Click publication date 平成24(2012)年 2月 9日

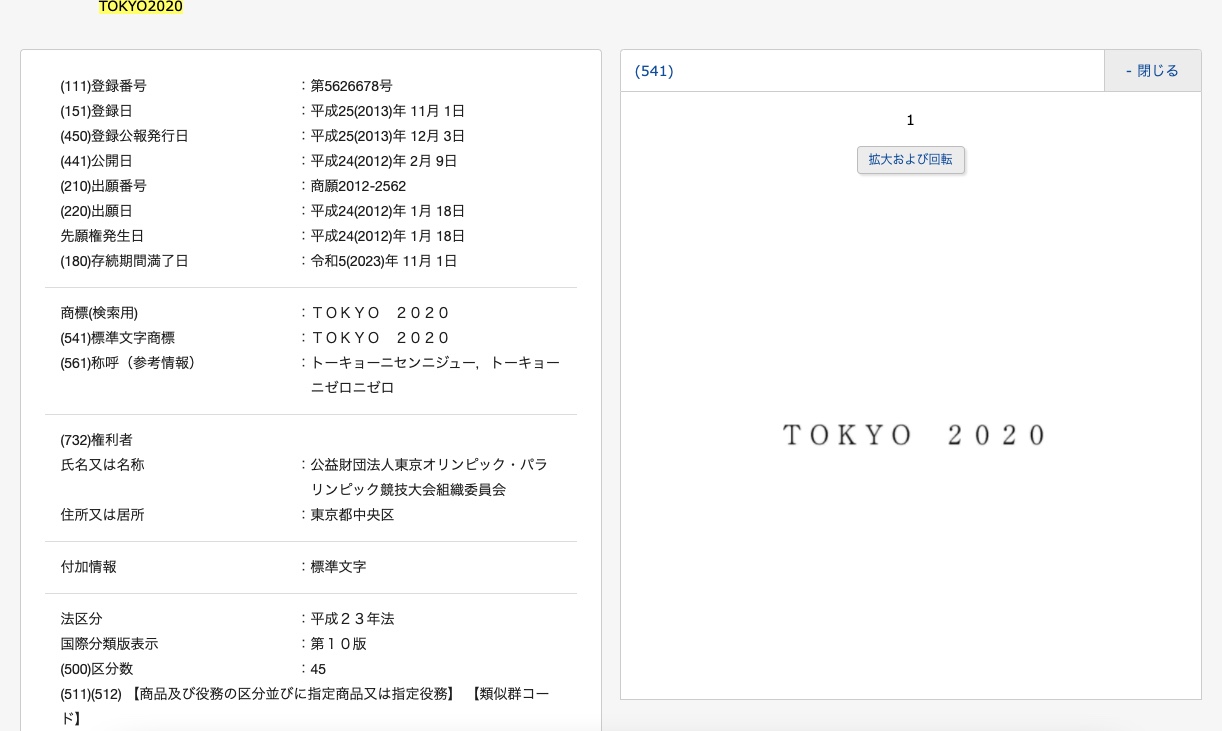pyautogui.click(x=383, y=161)
